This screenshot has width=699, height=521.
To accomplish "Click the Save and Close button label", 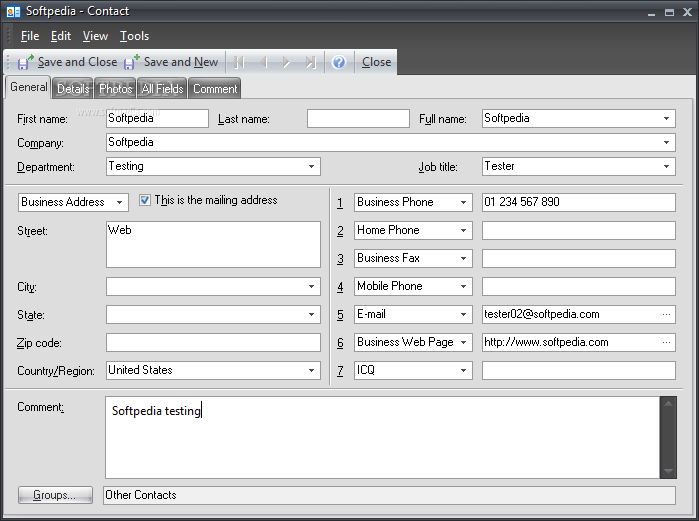I will 78,62.
